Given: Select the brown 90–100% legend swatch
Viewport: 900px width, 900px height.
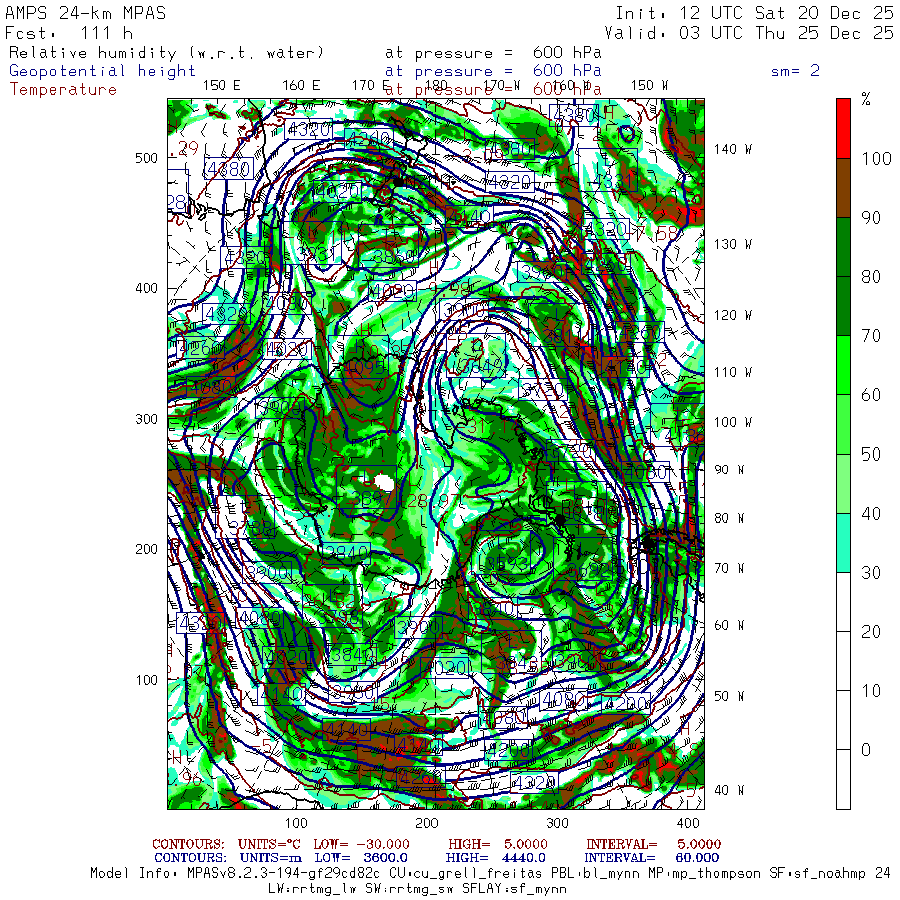Looking at the screenshot, I should coord(844,187).
